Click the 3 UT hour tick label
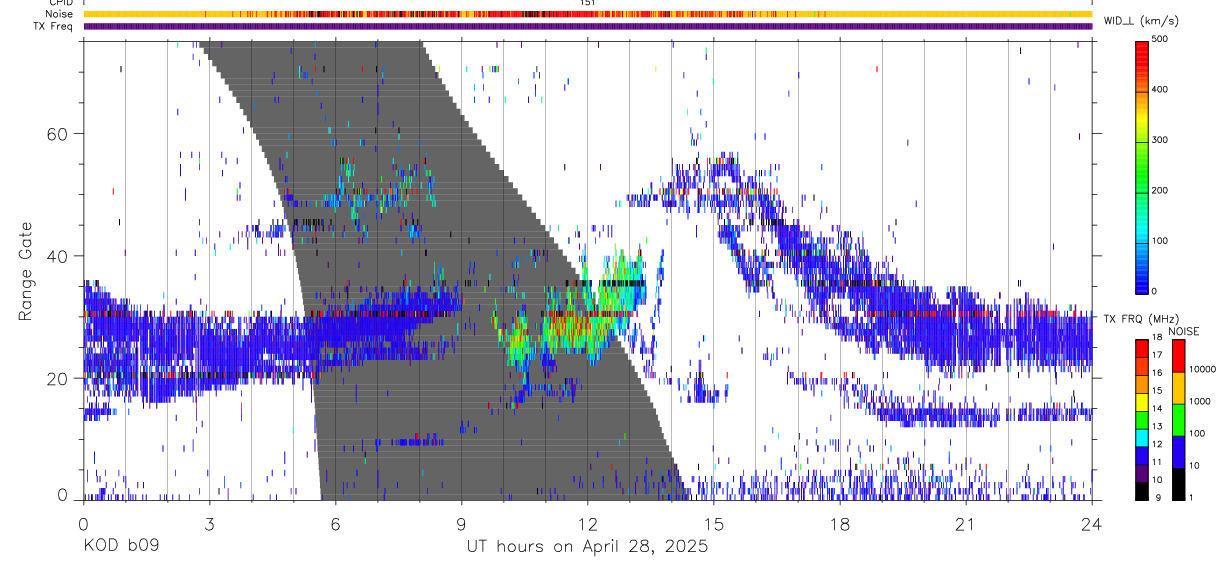Viewport: 1228px width, 567px height. coord(209,524)
